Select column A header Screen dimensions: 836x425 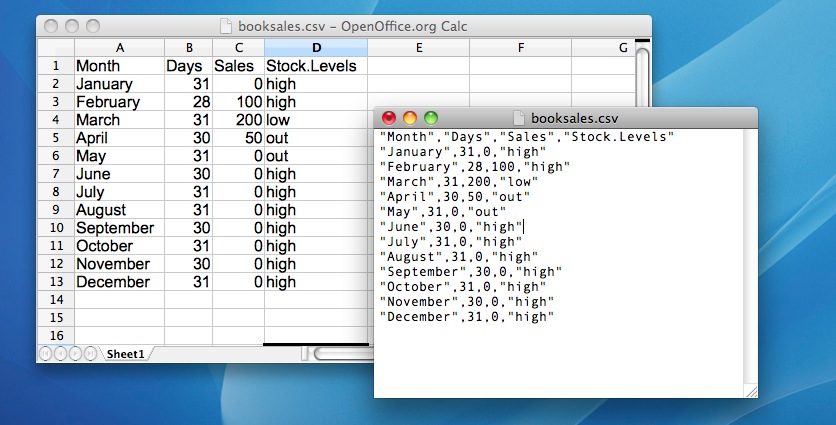pos(119,47)
